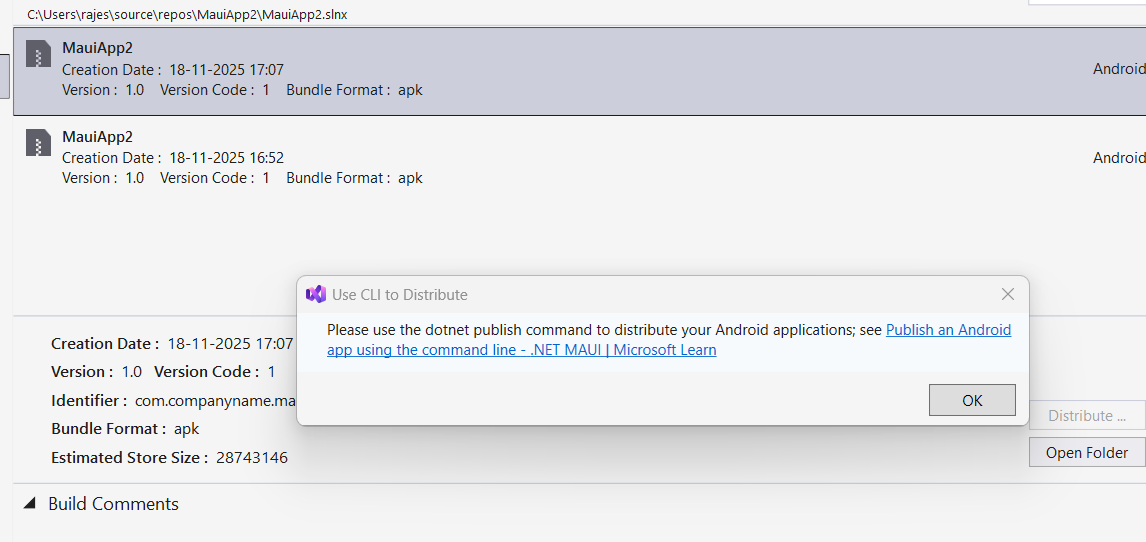The image size is (1146, 542).
Task: Click the Android platform label of 17:07 archive
Action: pyautogui.click(x=1119, y=69)
